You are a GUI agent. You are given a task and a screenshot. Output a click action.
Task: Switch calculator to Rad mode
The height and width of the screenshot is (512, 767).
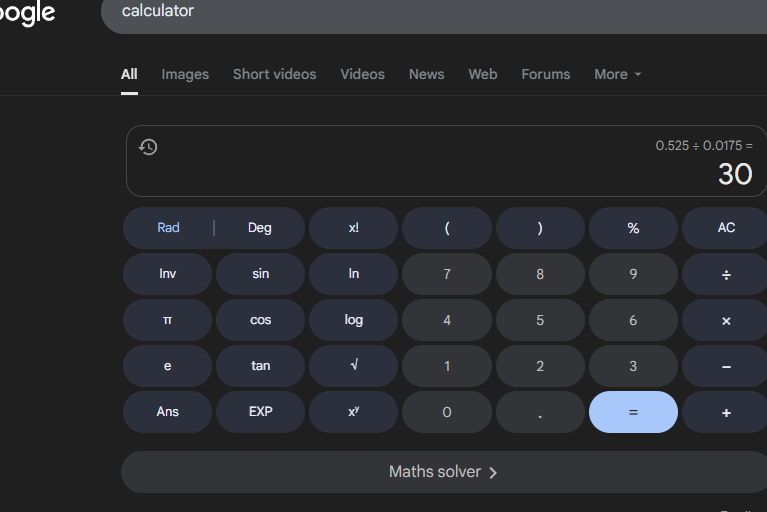pyautogui.click(x=168, y=228)
